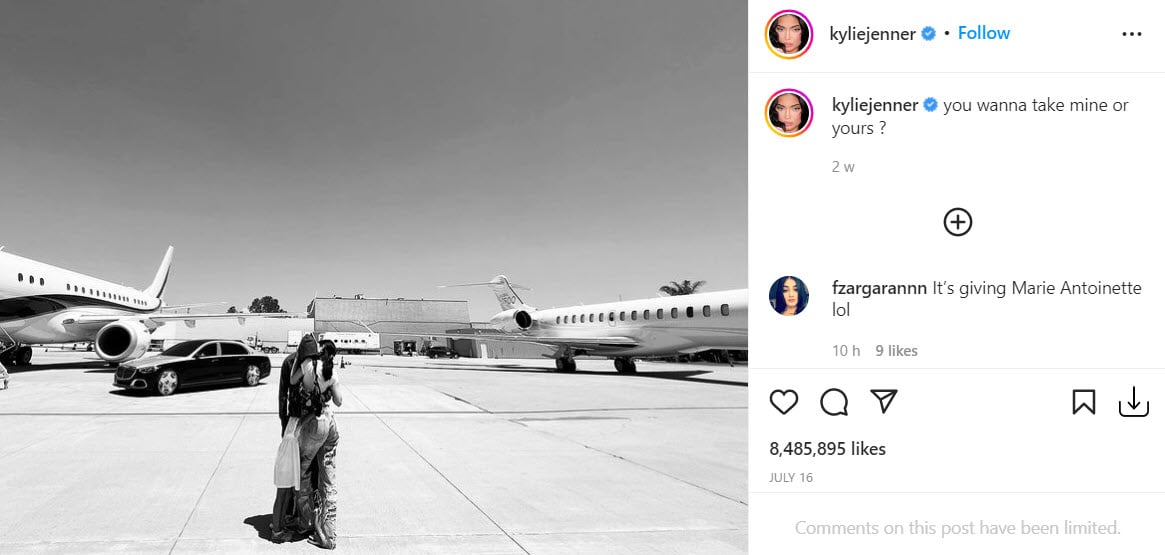Follow kyliejenner
Viewport: 1165px width, 555px height.
coord(984,33)
